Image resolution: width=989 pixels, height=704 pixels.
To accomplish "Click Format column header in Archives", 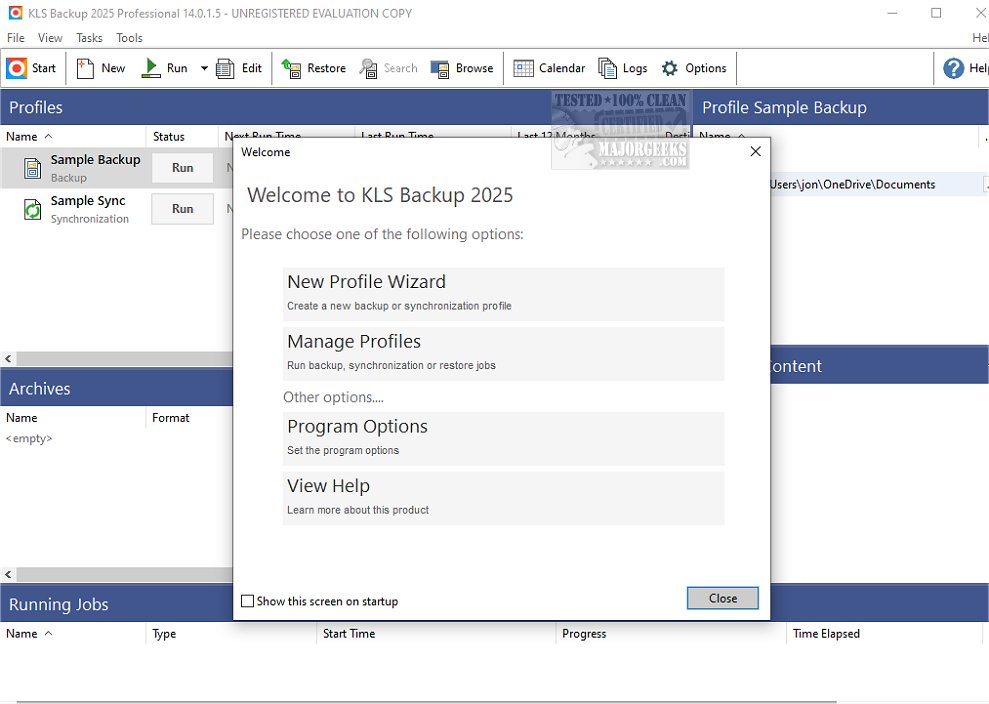I will pos(189,418).
